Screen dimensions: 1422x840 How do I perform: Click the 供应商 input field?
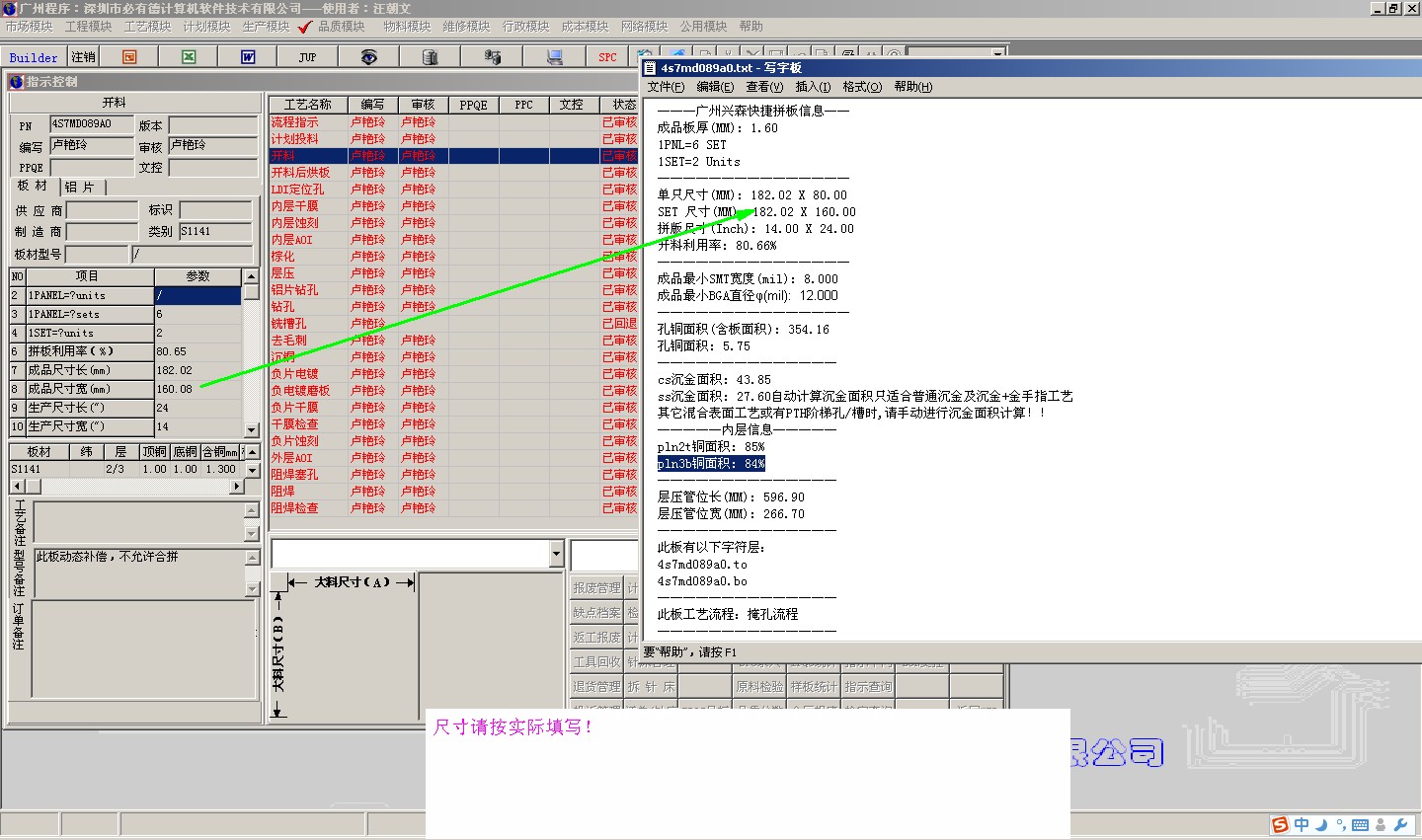[102, 210]
